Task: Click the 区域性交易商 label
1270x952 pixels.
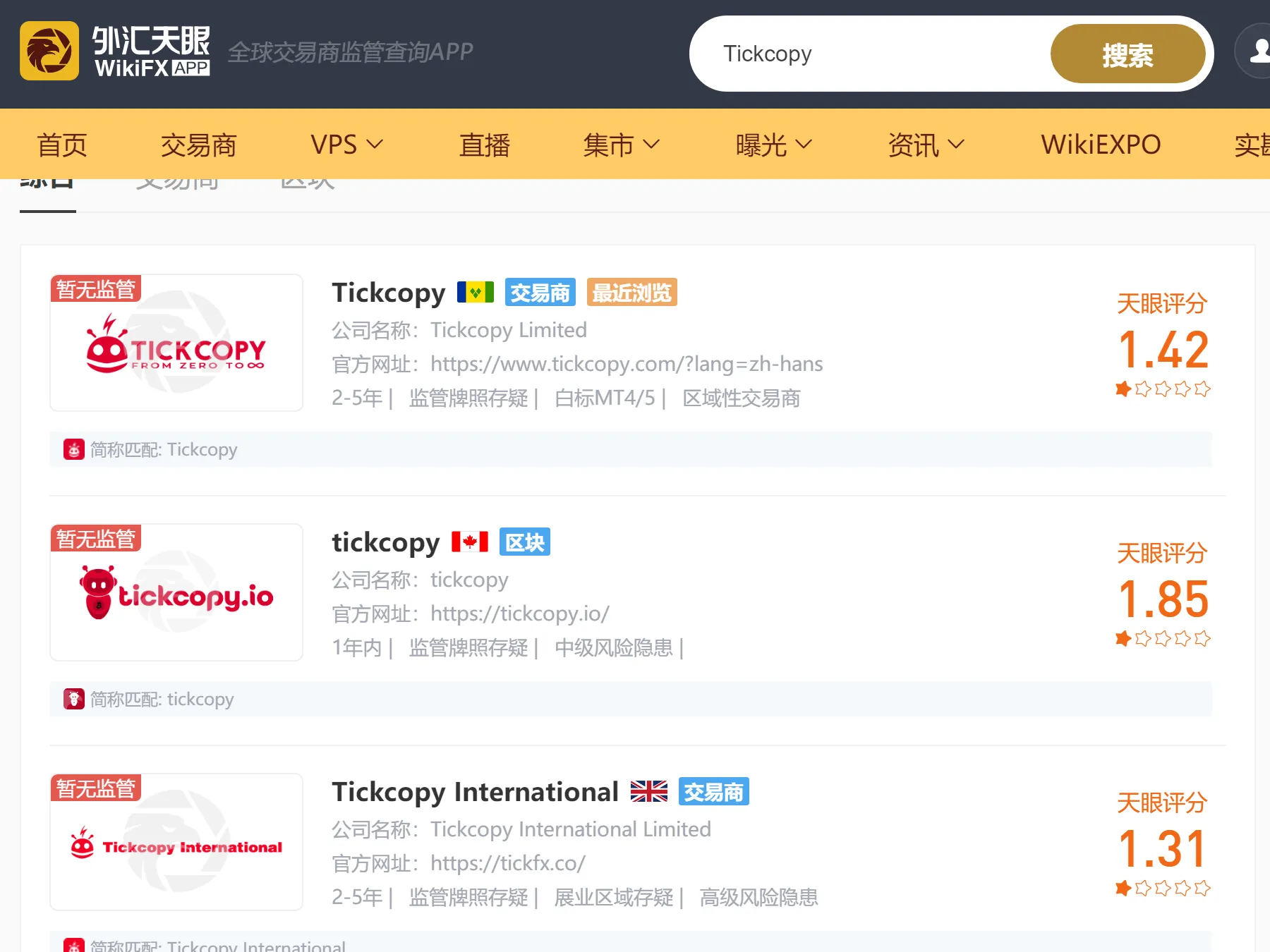Action: tap(742, 398)
